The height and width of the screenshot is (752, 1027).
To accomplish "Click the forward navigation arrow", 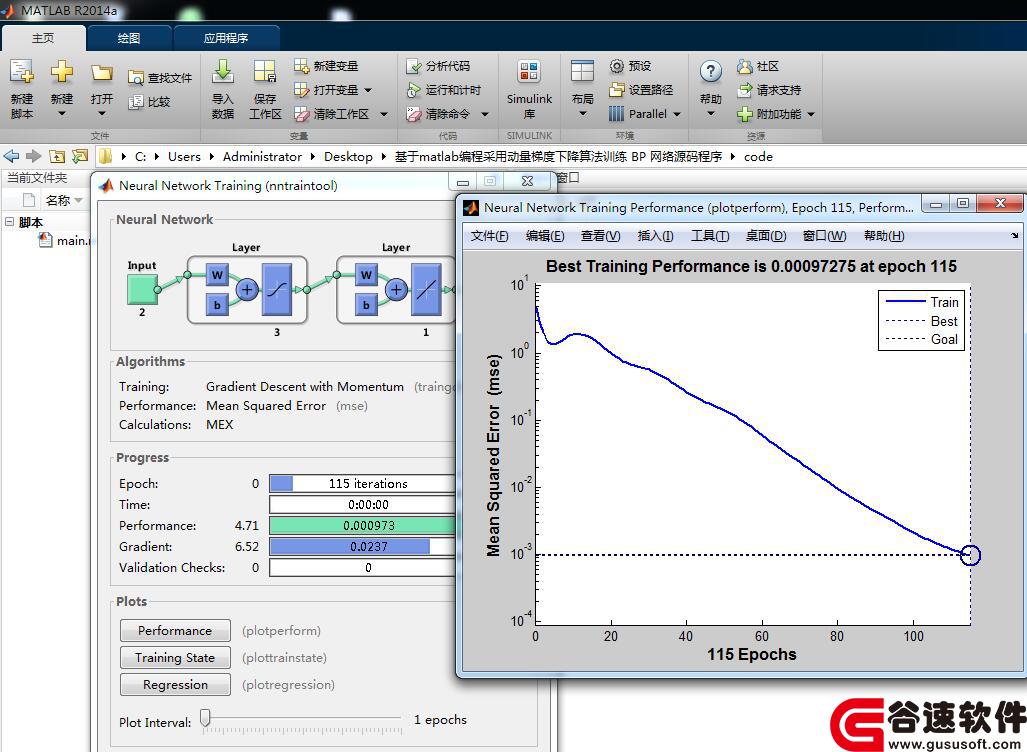I will (34, 156).
